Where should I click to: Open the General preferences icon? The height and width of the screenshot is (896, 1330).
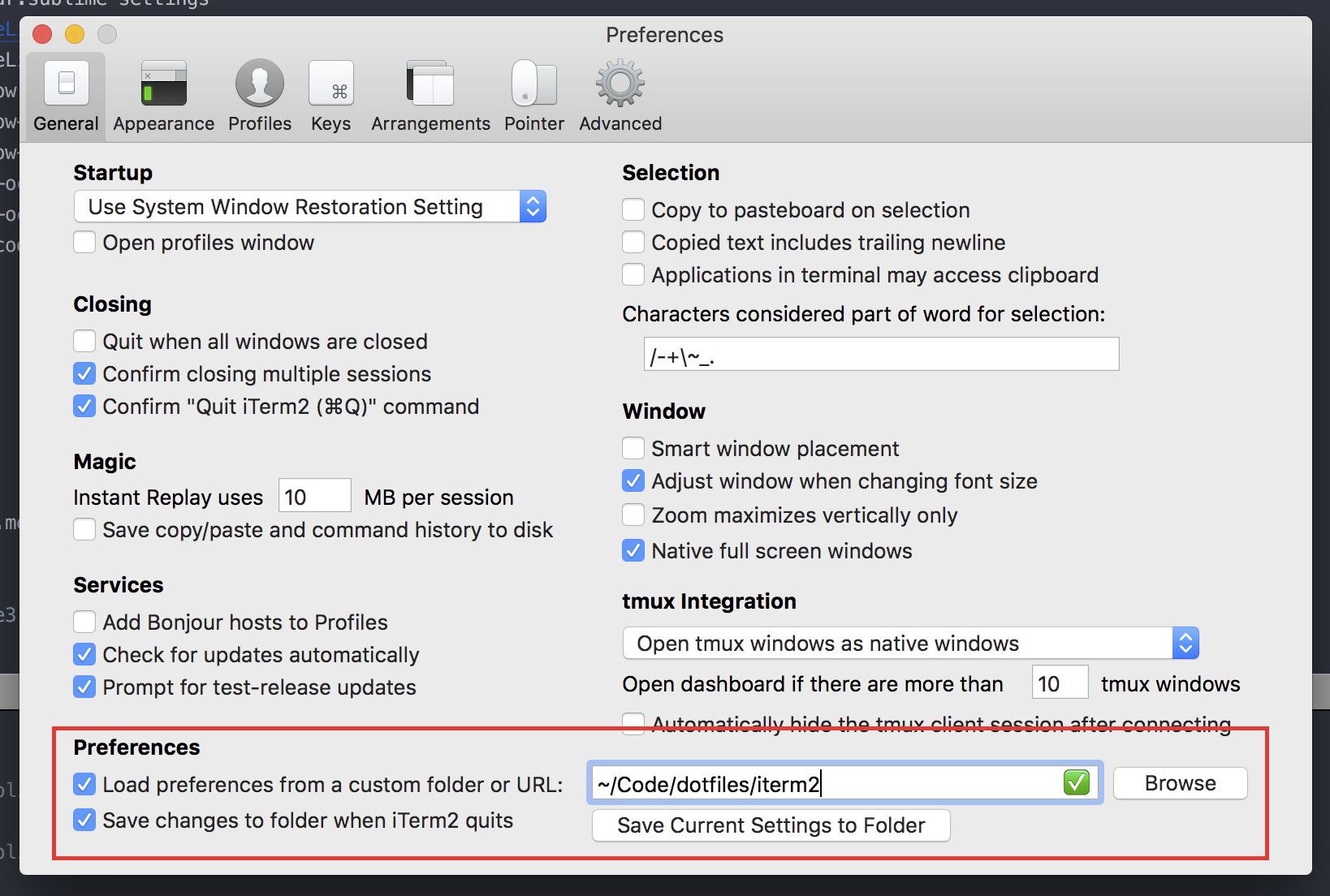click(67, 83)
